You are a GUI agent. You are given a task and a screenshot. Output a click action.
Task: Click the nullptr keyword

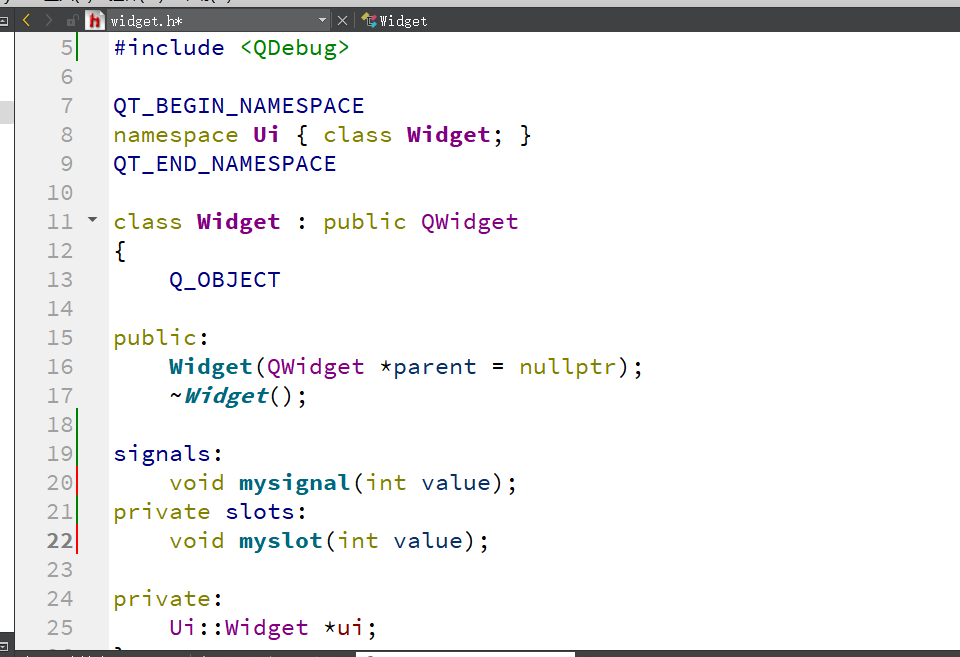tap(568, 367)
